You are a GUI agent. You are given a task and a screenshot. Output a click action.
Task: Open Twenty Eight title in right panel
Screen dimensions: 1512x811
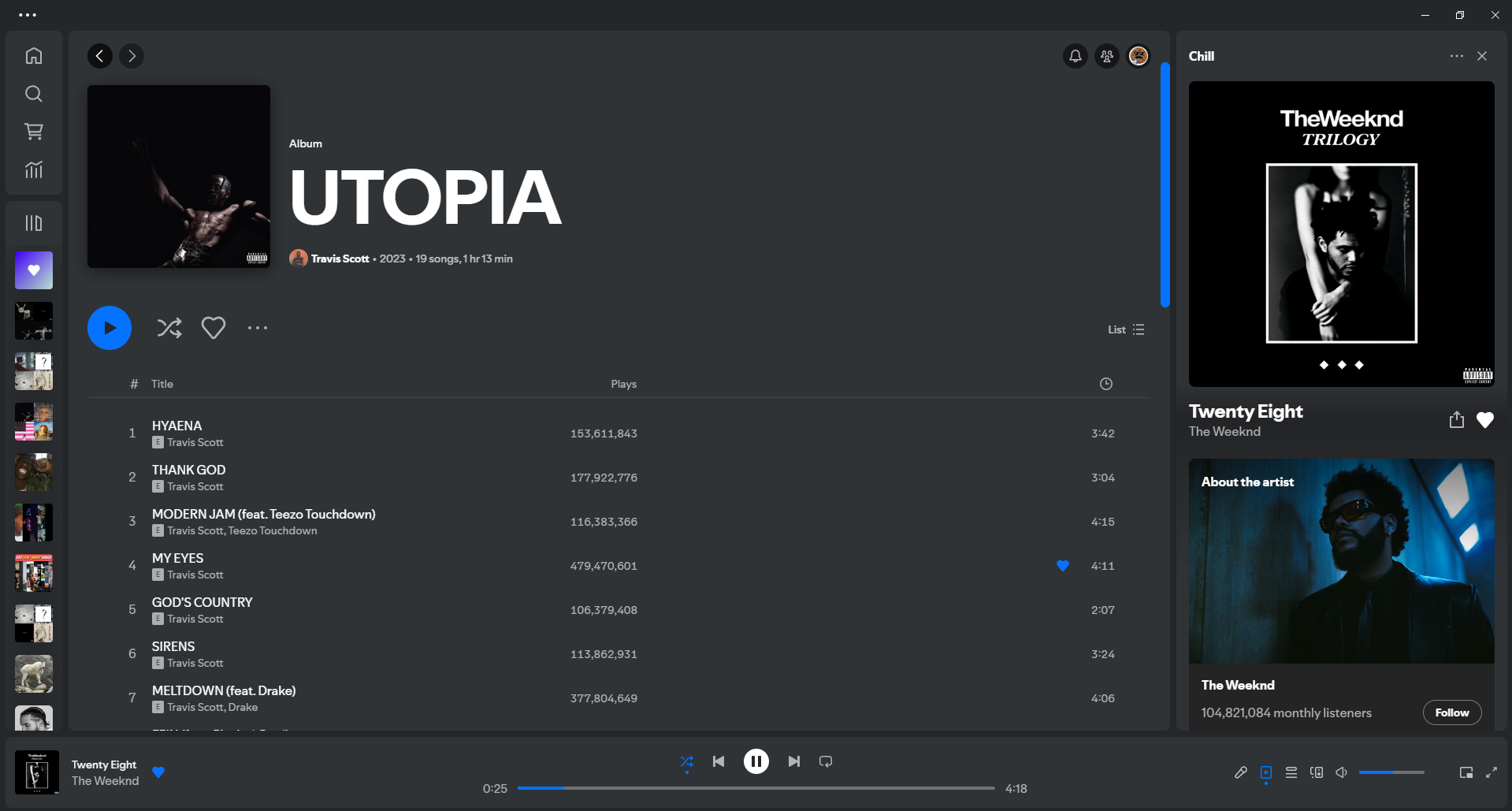(x=1246, y=411)
